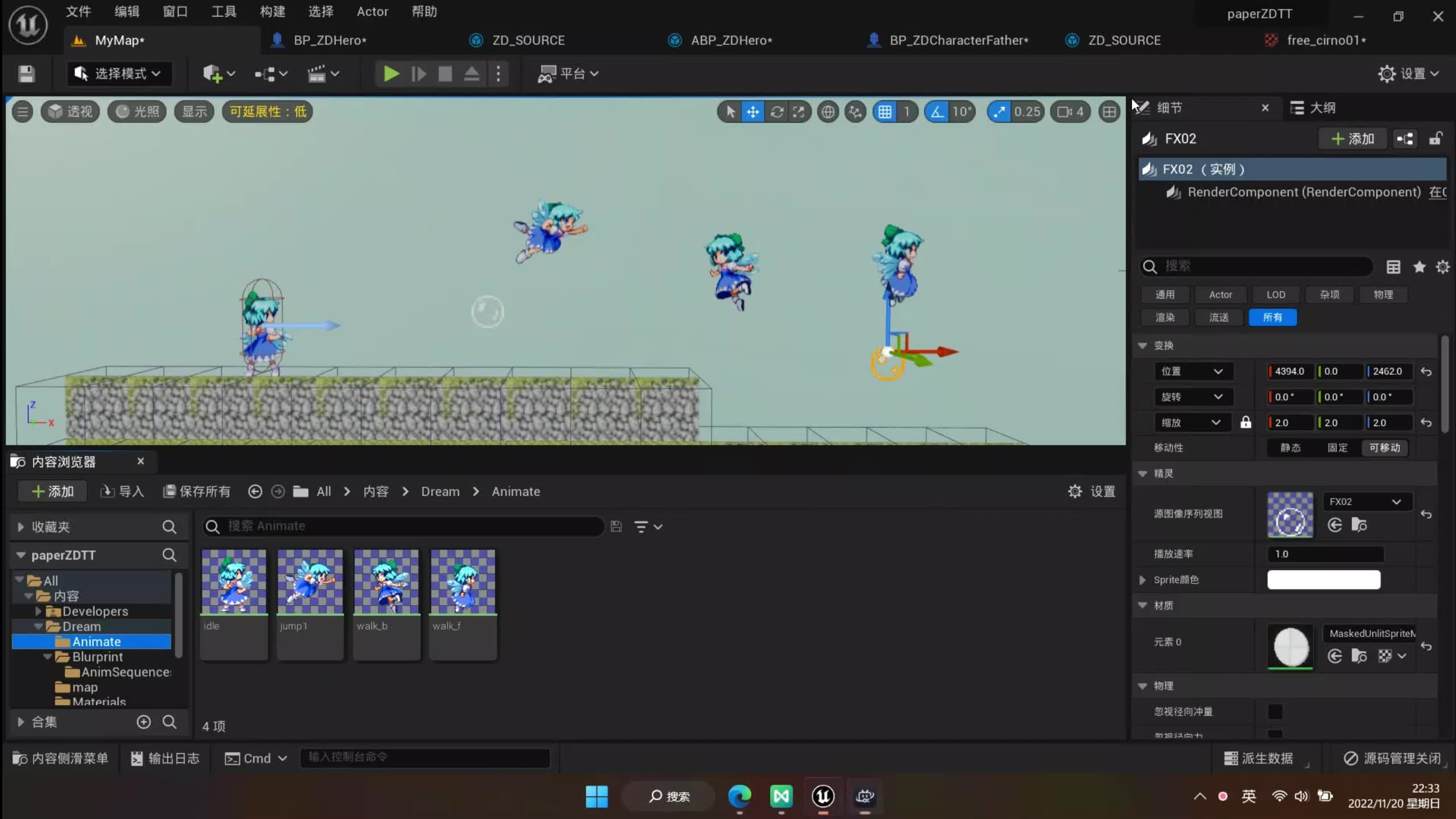Select the Move tool in viewport toolbar

(754, 111)
